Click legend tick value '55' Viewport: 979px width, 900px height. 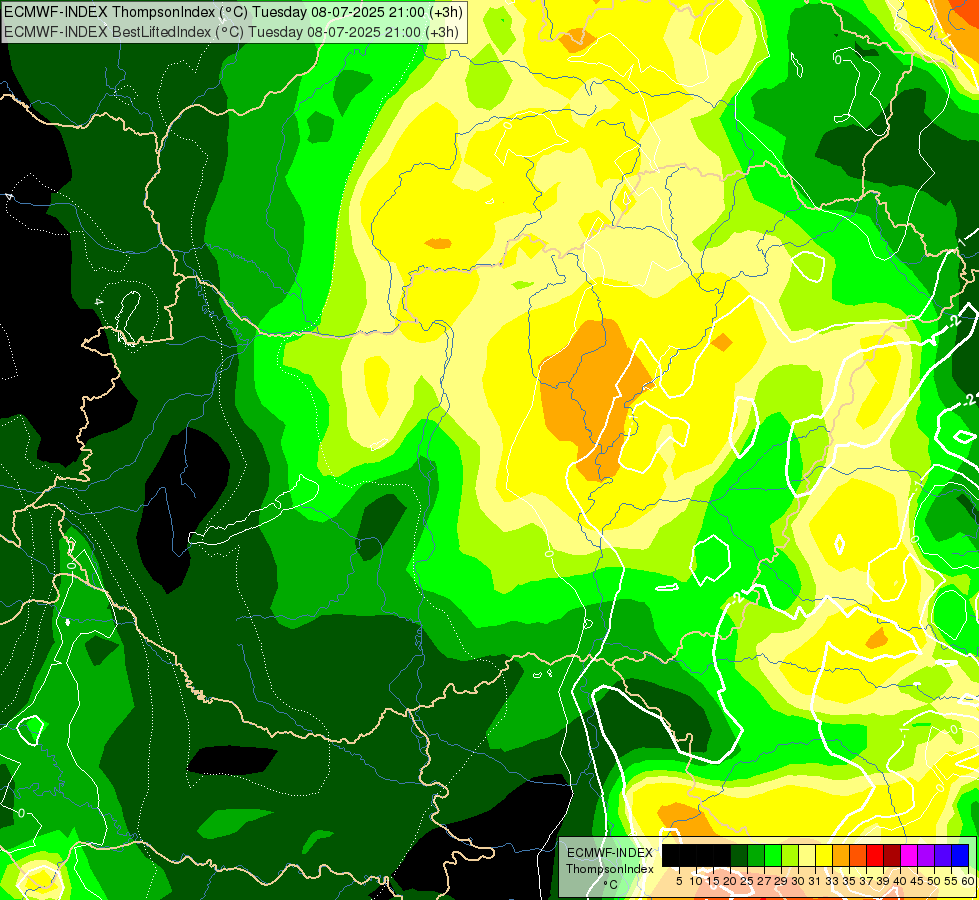(x=952, y=881)
